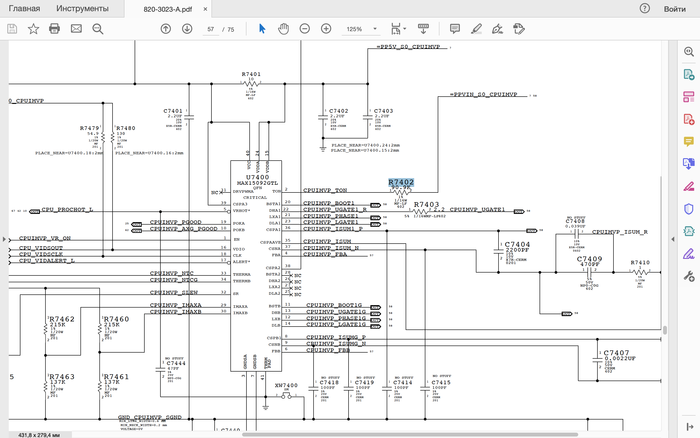Click the page number input field
Screen dimensions: 700x438
point(212,29)
